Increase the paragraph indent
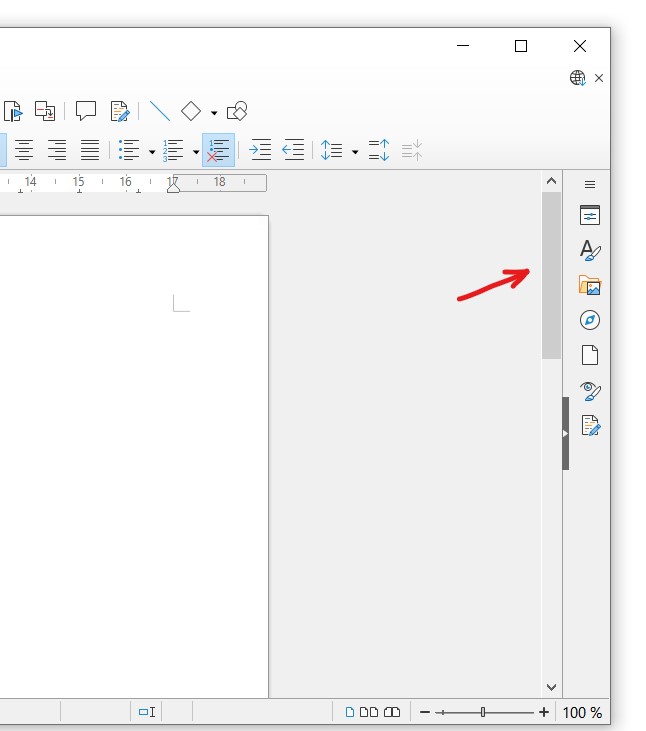Screen dimensions: 646x731 click(260, 150)
